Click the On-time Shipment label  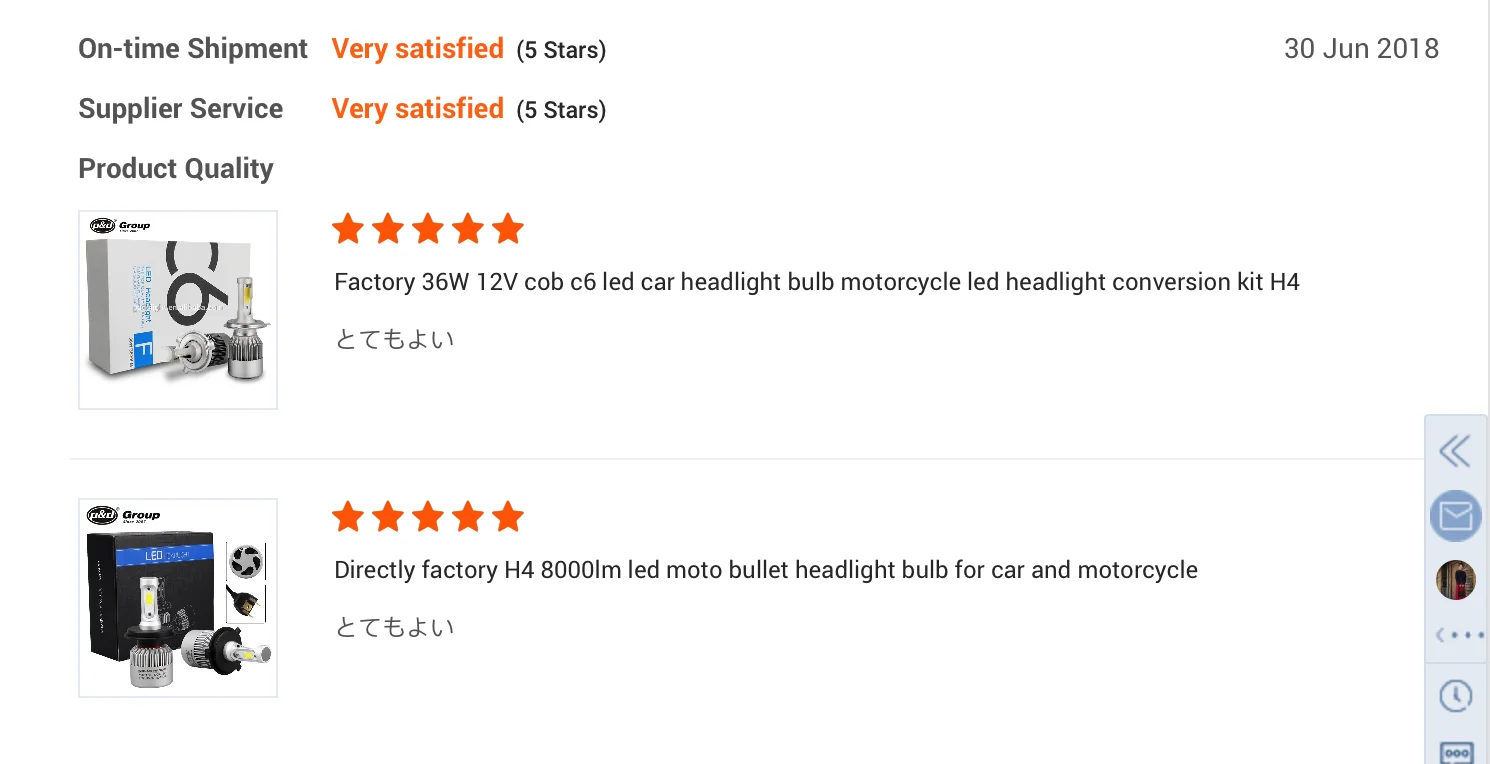pyautogui.click(x=193, y=49)
